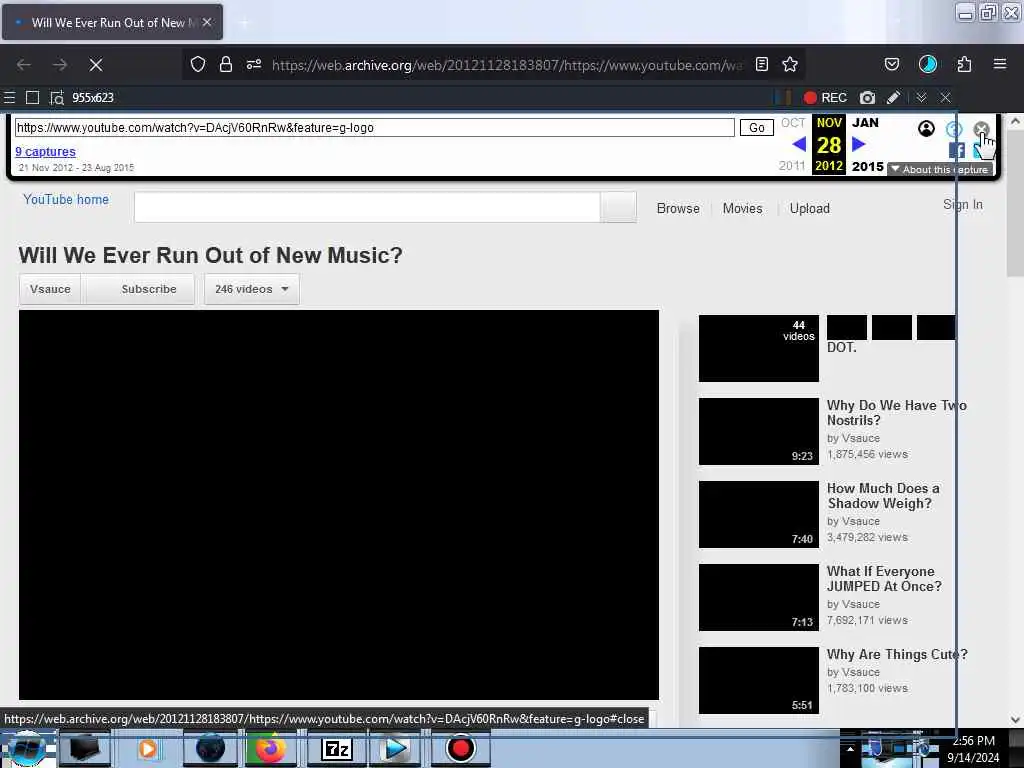This screenshot has width=1024, height=768.
Task: Show hidden system tray icons
Action: click(850, 748)
